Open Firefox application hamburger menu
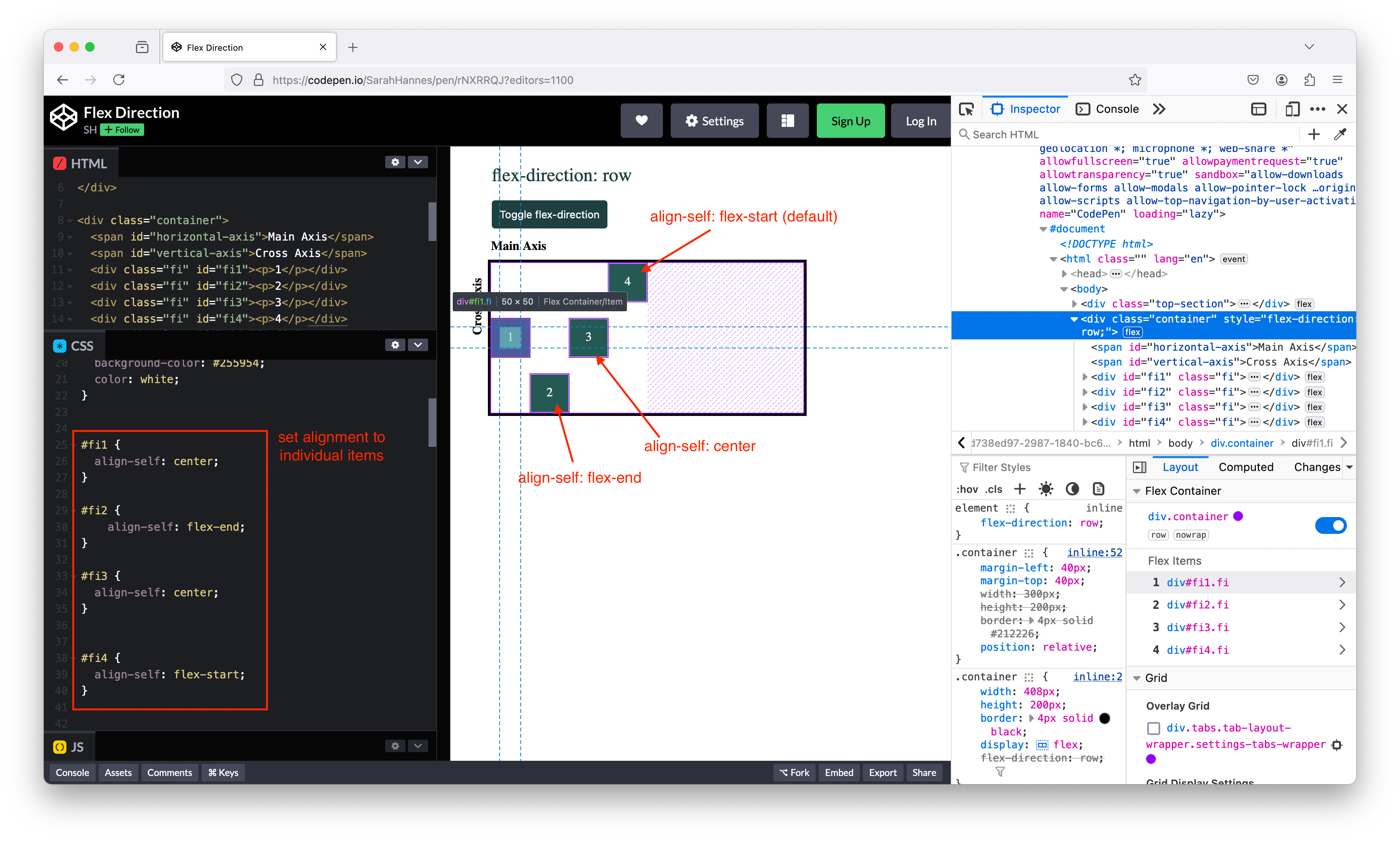The width and height of the screenshot is (1400, 842). coord(1337,80)
